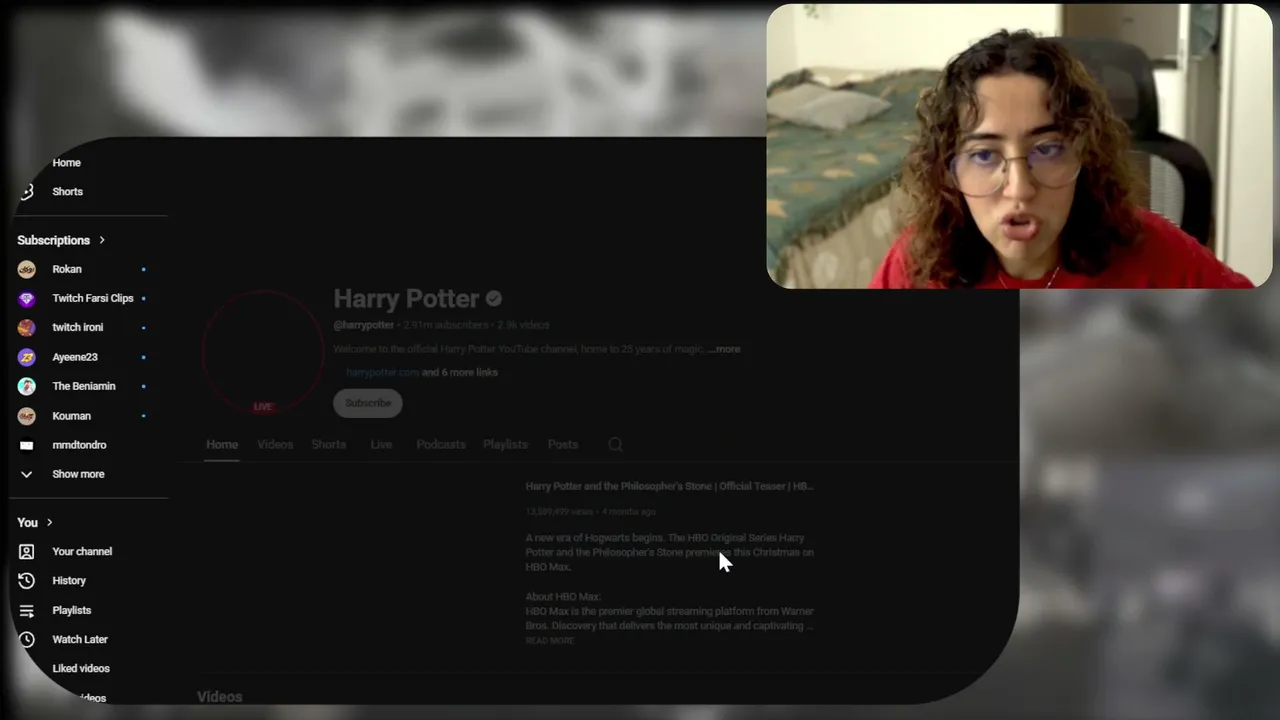The width and height of the screenshot is (1280, 720).
Task: Expand video description with READ MORE
Action: pos(550,640)
